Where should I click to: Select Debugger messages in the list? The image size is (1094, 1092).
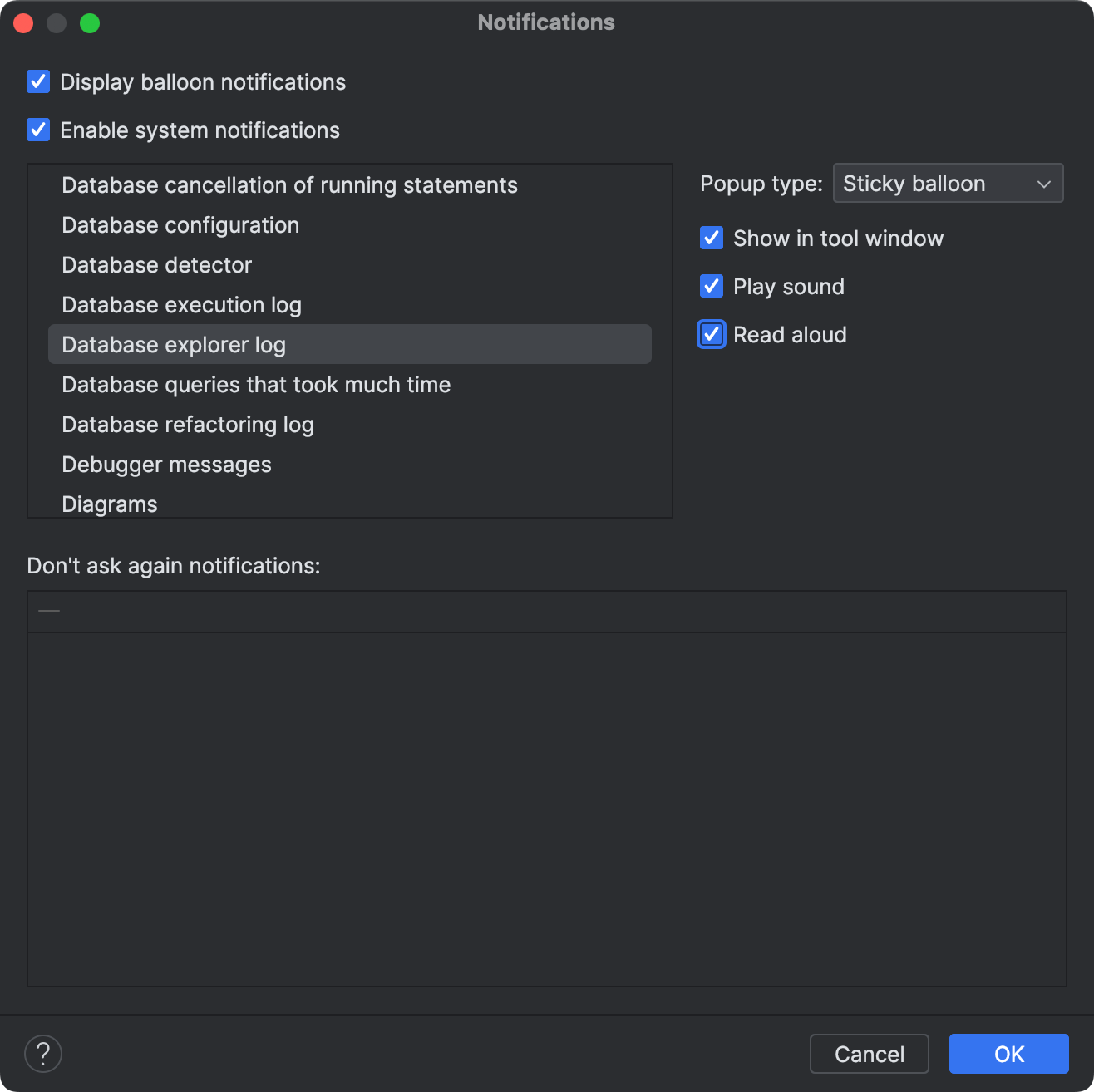pyautogui.click(x=166, y=464)
